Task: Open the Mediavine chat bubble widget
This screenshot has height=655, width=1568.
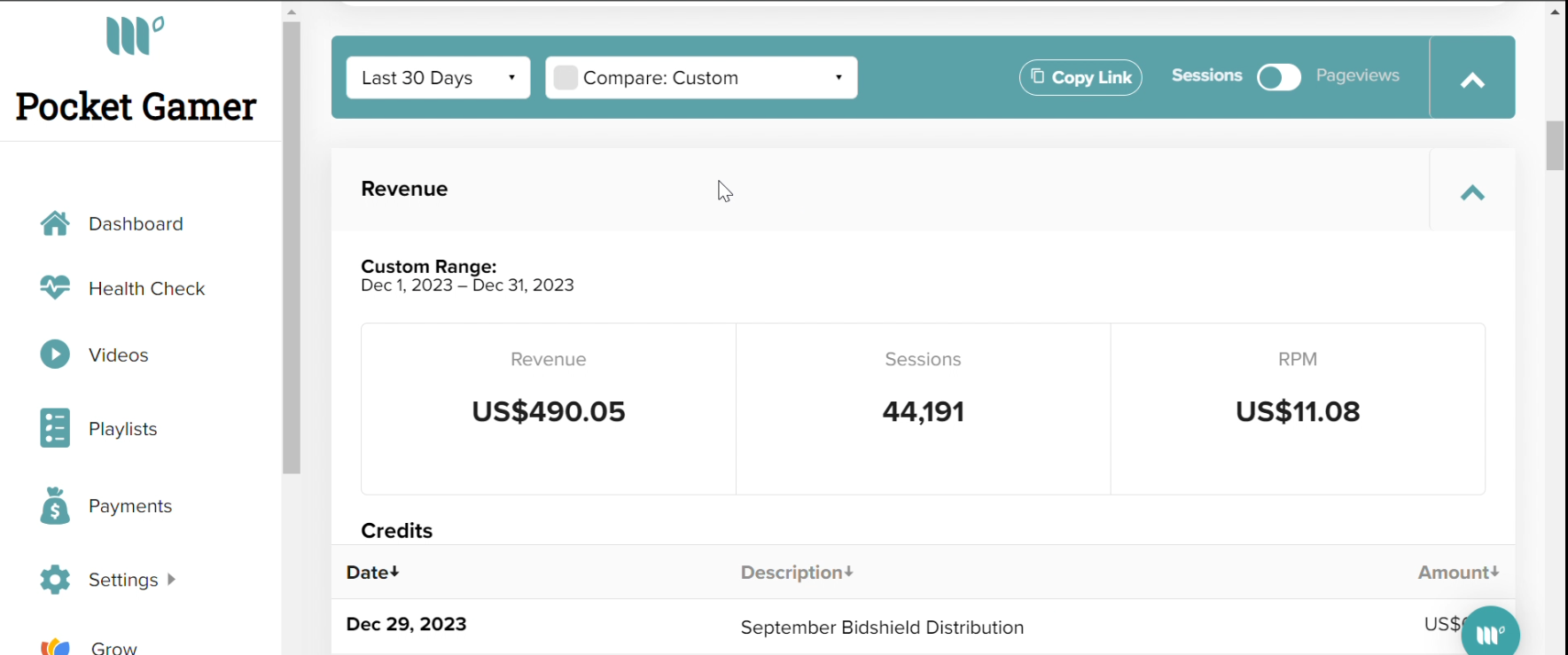Action: 1490,633
